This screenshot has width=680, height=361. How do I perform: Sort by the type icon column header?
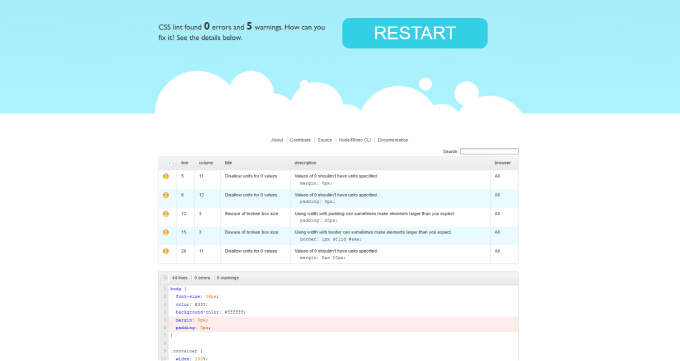[167, 163]
